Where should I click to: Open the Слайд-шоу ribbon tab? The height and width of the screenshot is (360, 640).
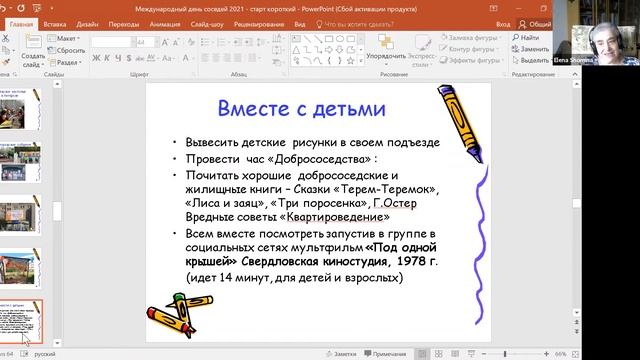(207, 24)
